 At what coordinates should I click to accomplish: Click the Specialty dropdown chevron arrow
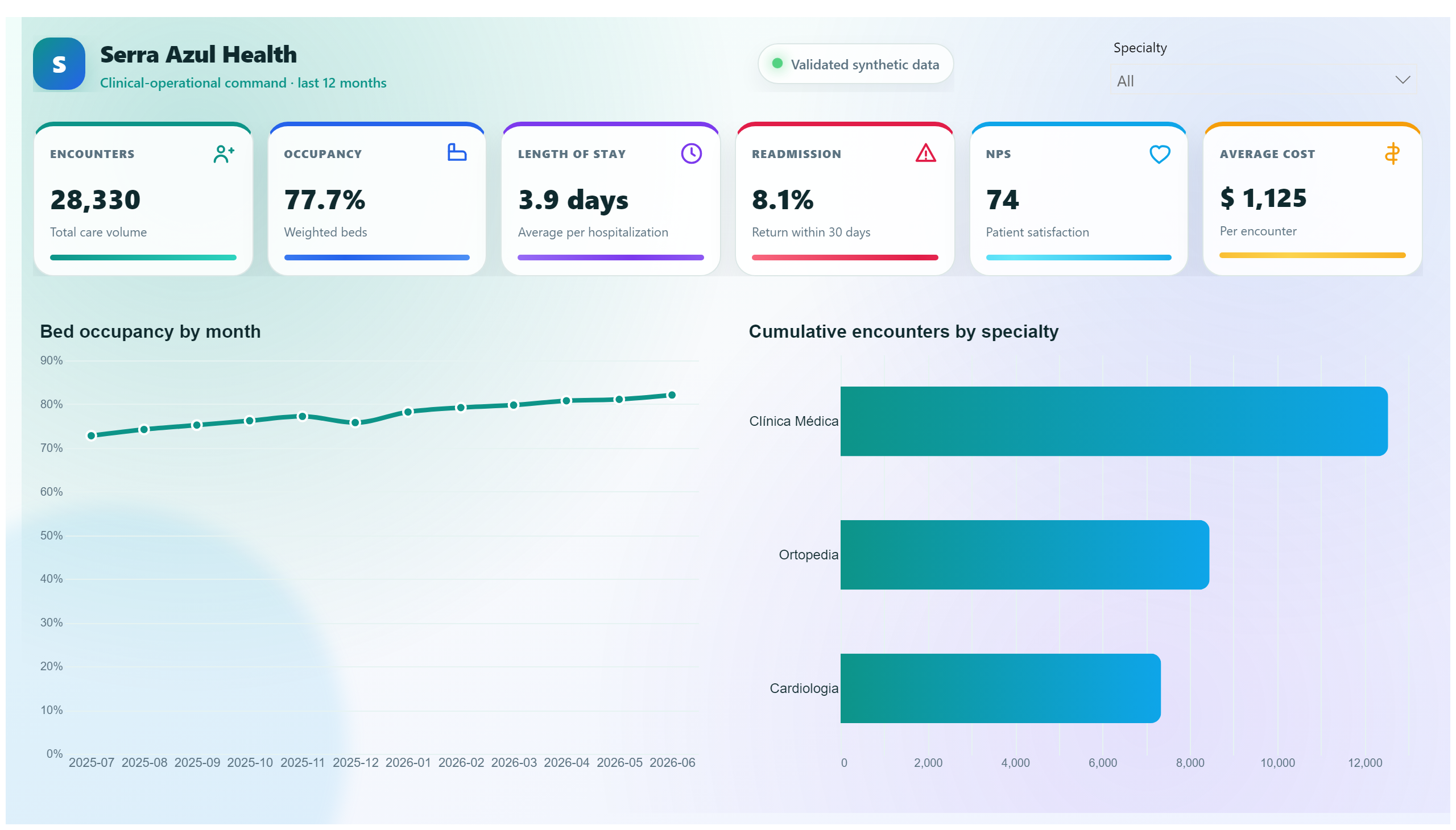(1402, 80)
